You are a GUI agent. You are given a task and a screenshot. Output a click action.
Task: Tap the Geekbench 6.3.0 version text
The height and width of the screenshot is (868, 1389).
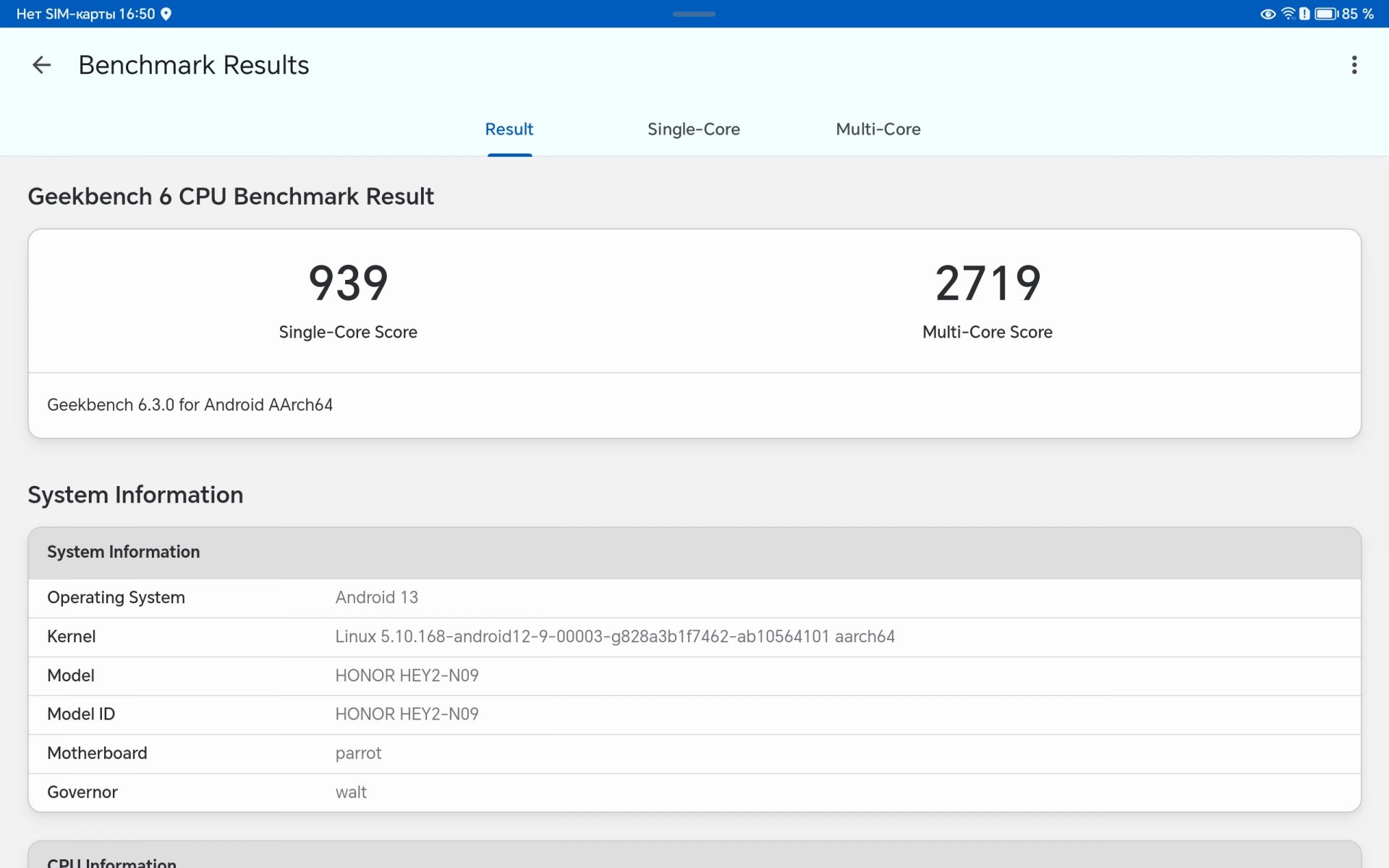coord(190,405)
